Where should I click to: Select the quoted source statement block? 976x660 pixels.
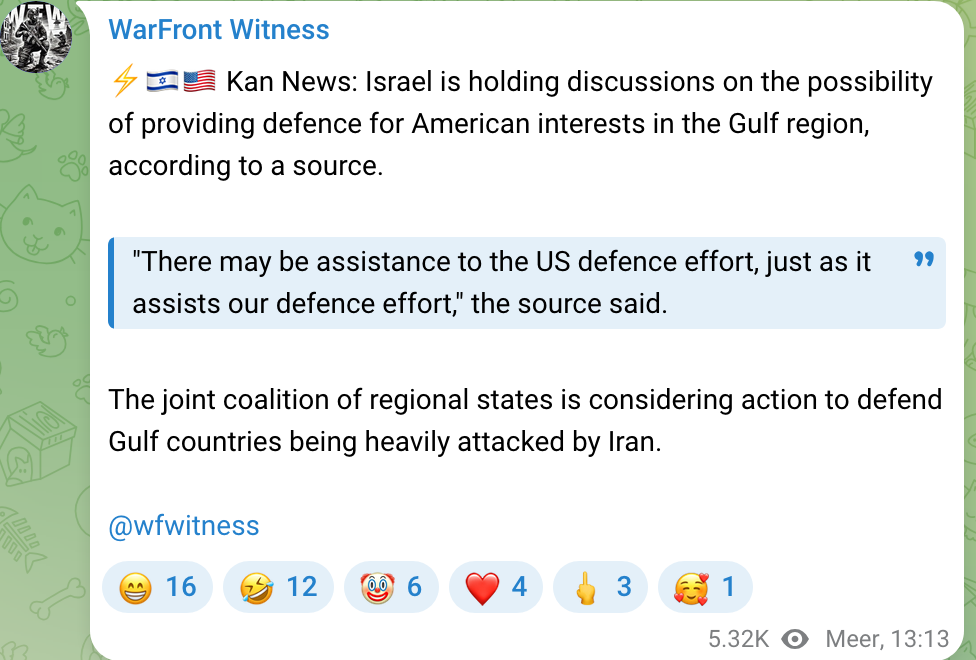click(500, 282)
